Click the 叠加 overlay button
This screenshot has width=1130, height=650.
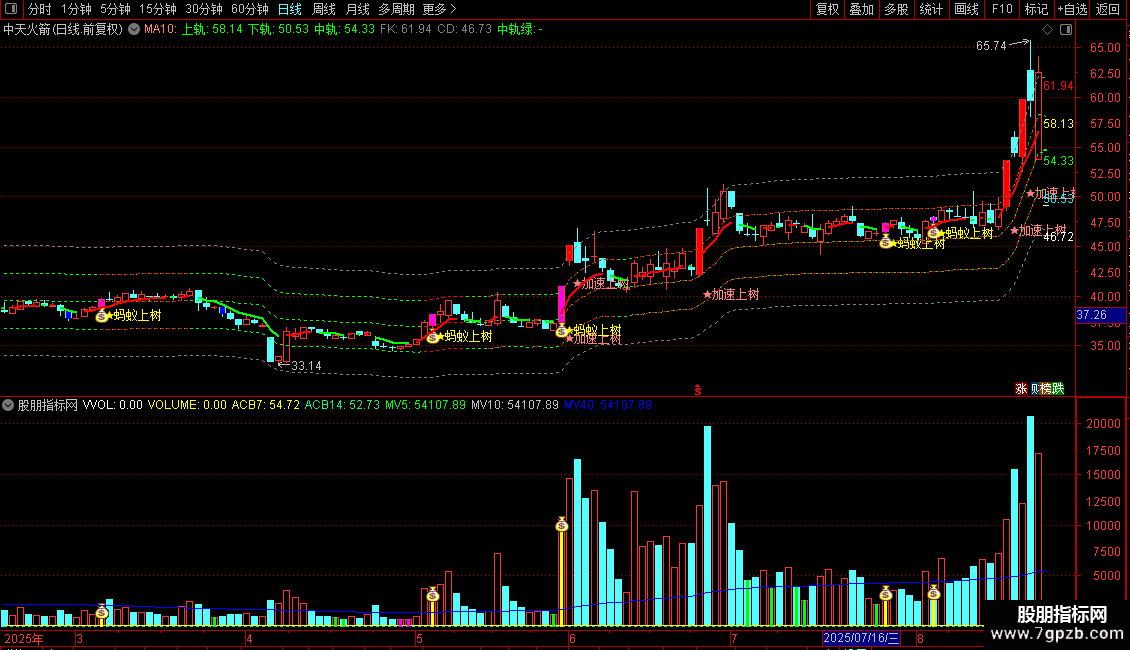point(862,9)
